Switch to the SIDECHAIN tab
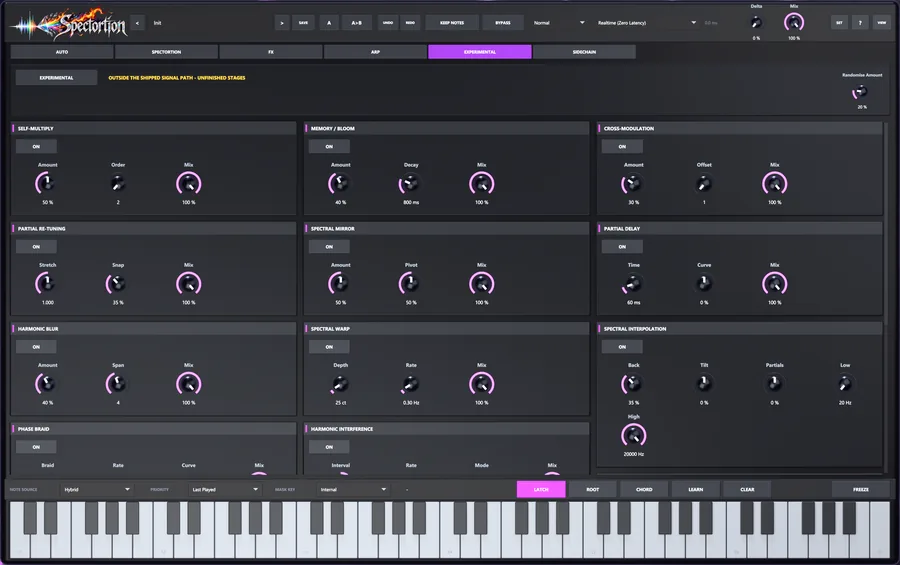Screen dimensions: 900x565 pos(584,52)
